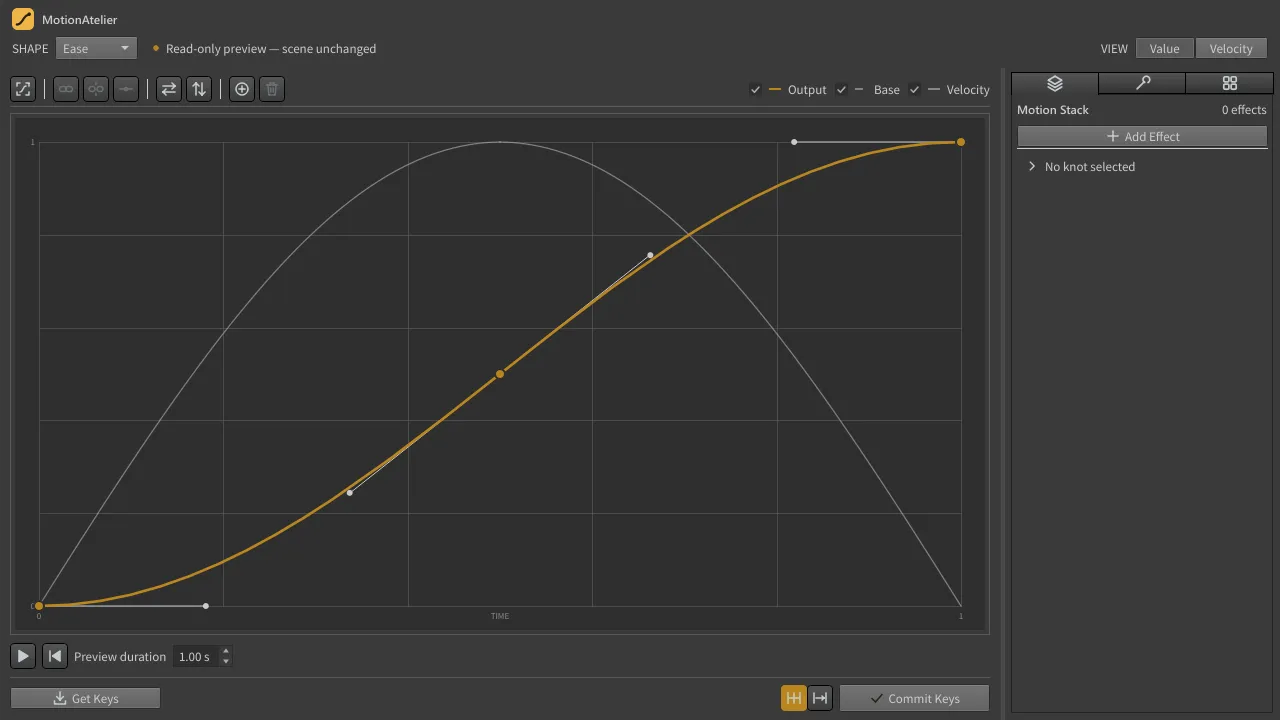This screenshot has width=1280, height=720.
Task: Expand the No knot selected section
Action: click(x=1032, y=166)
